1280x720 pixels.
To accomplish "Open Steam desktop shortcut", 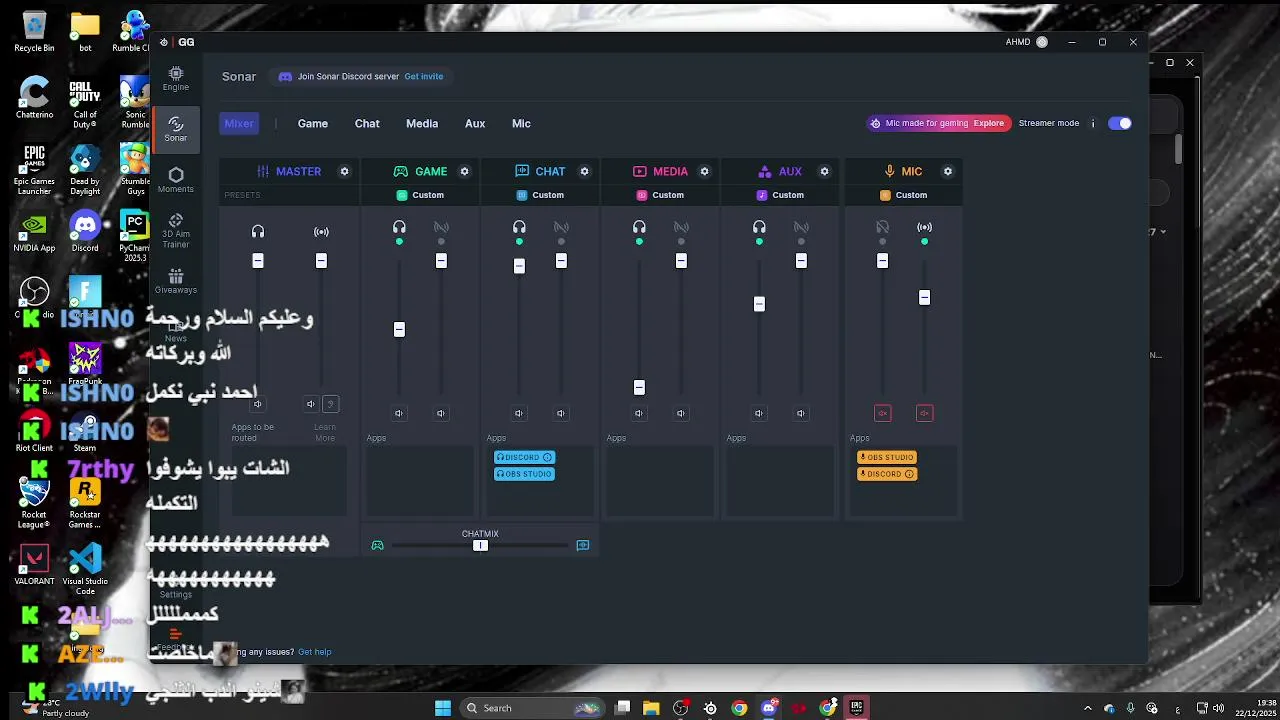I will (x=85, y=434).
